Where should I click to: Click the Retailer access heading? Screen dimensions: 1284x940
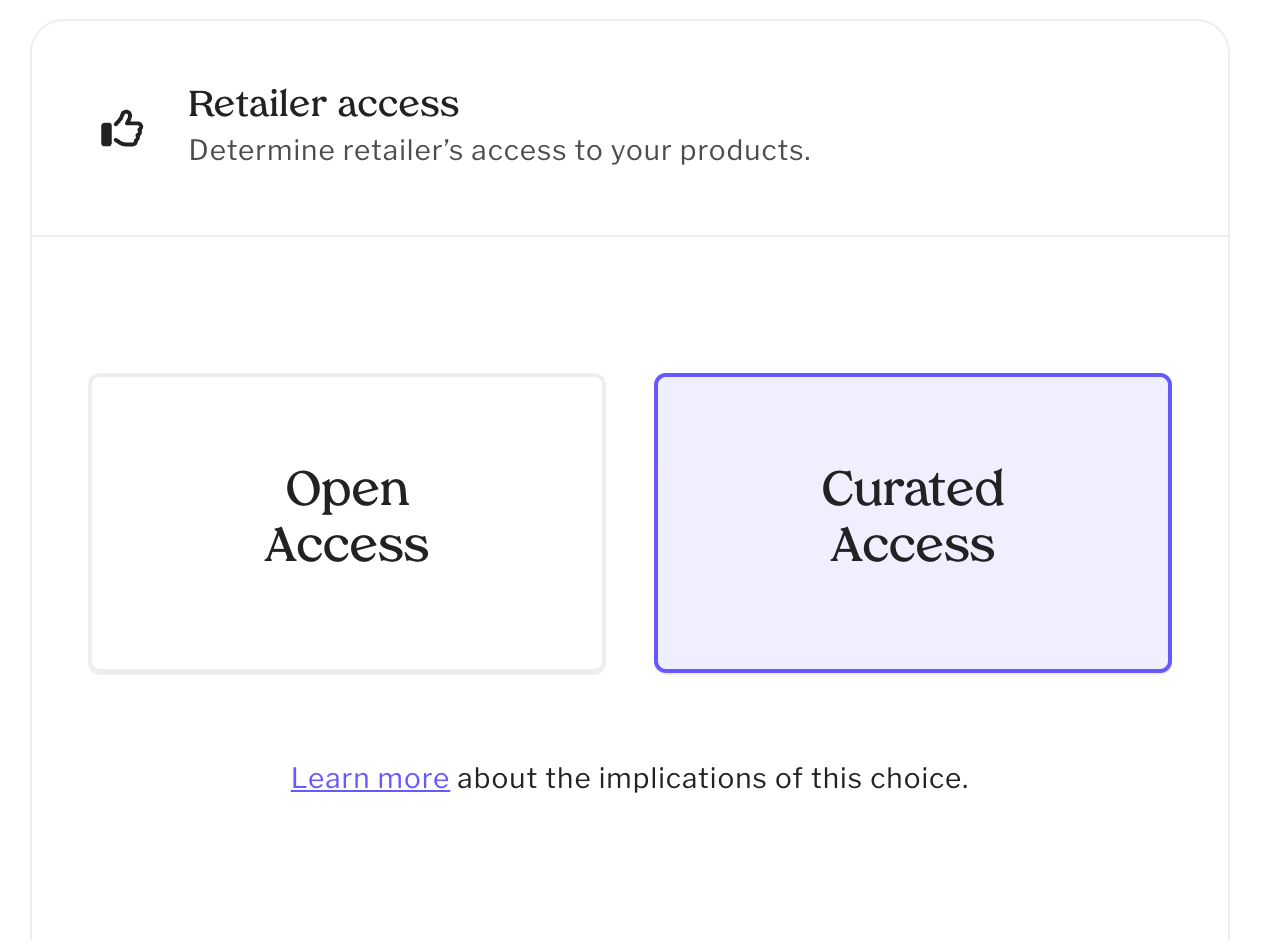323,104
